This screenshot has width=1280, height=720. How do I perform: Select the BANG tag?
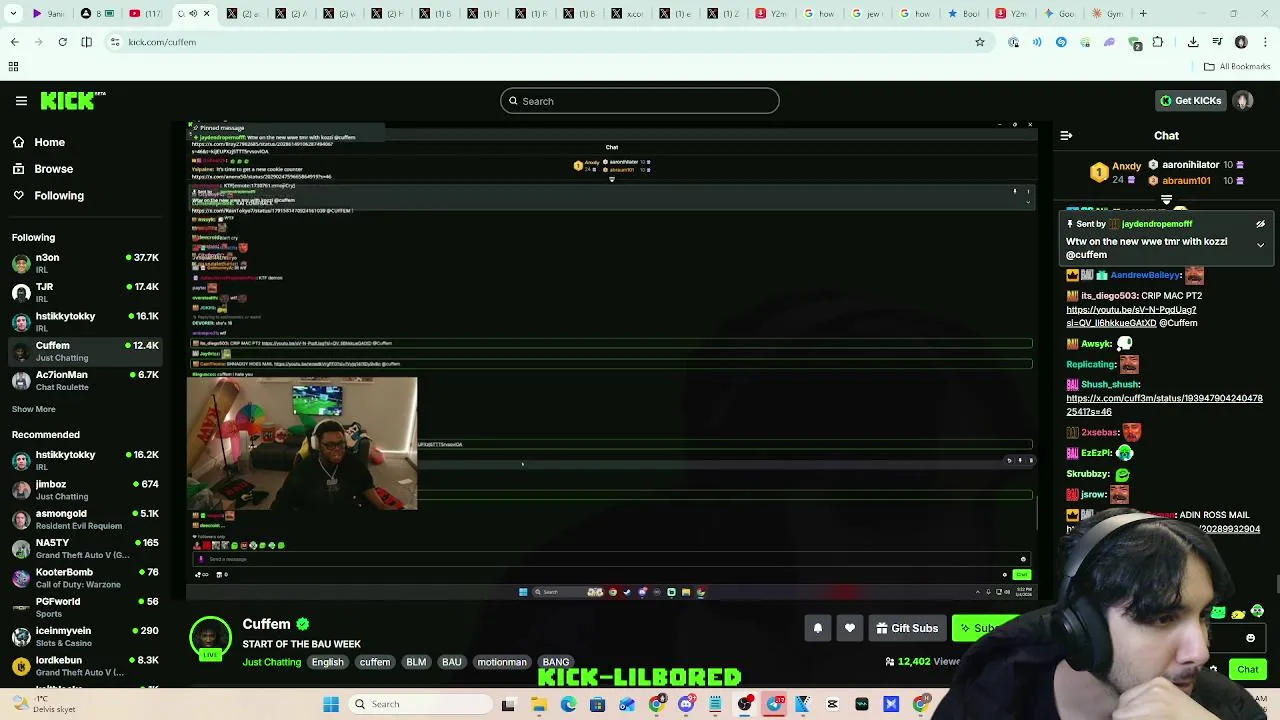(x=556, y=662)
